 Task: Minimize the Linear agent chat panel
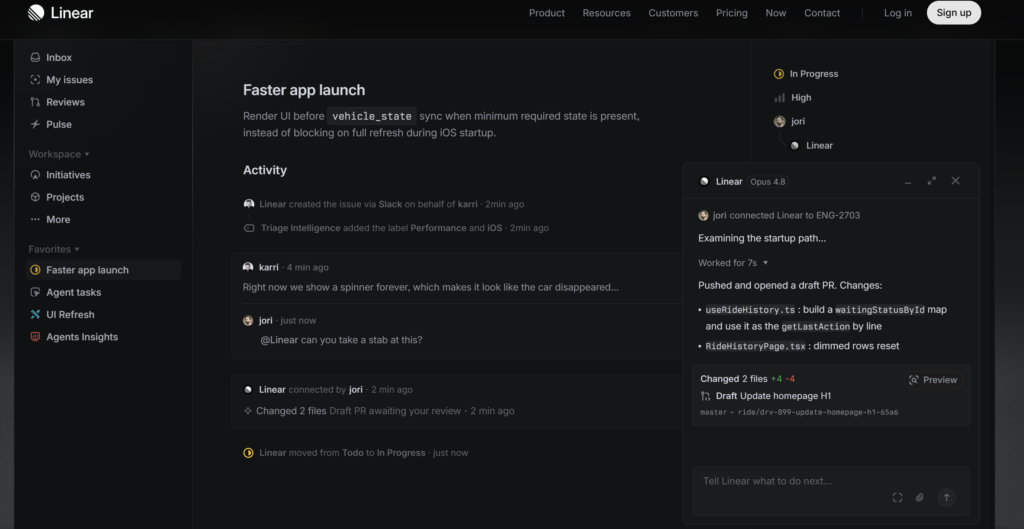click(908, 182)
